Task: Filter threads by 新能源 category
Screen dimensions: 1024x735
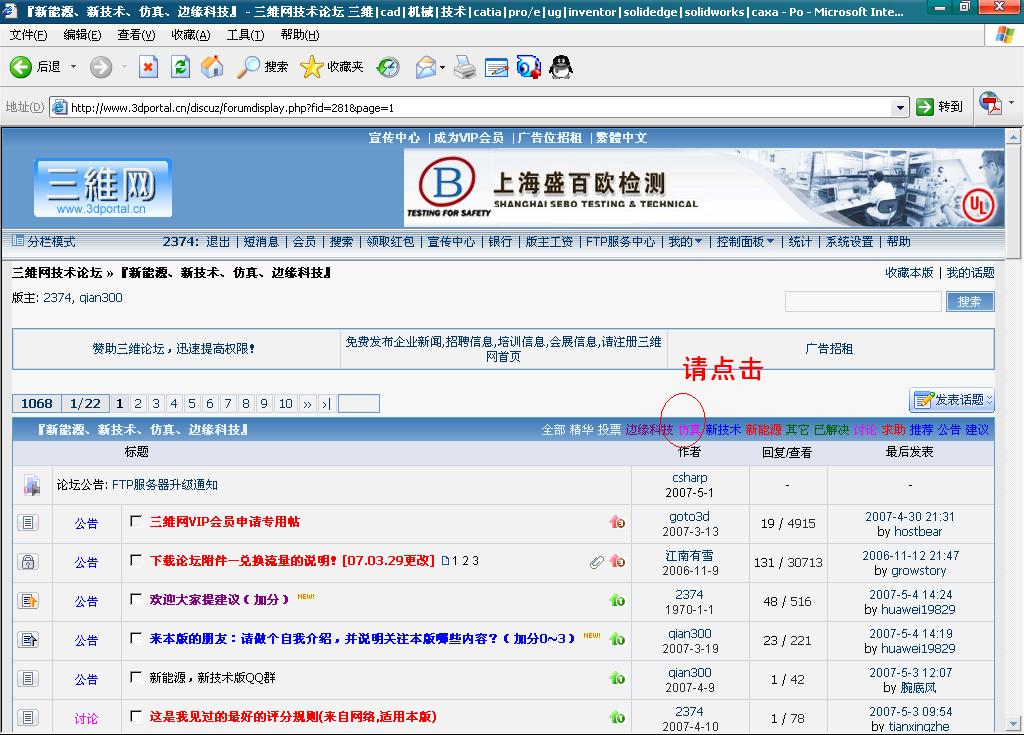Action: click(763, 430)
